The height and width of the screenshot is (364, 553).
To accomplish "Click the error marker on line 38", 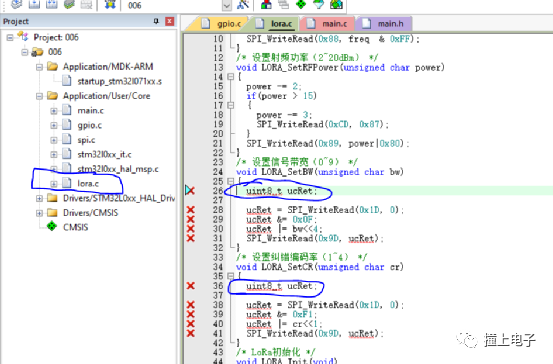I will 190,305.
